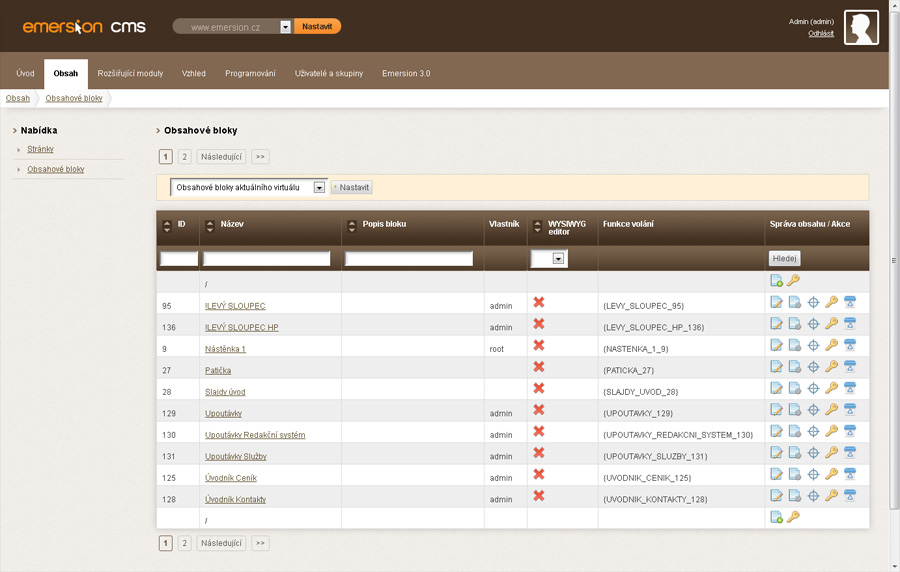The width and height of the screenshot is (900, 572).
Task: Click the edit icon for Úvodník Kontakty
Action: 776,496
